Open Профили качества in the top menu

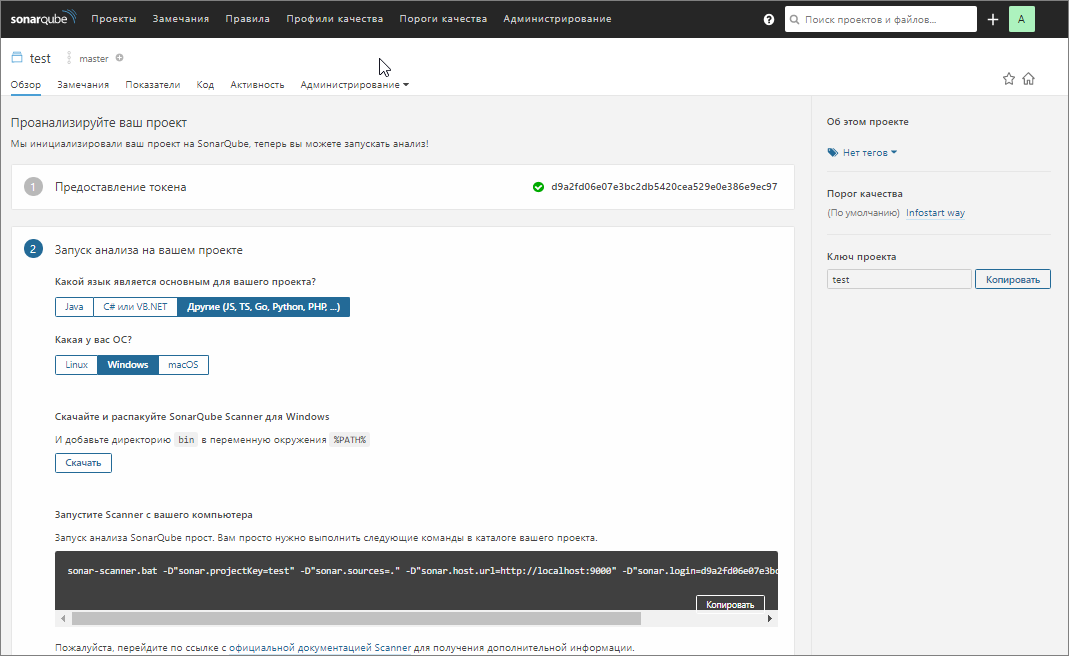(334, 19)
